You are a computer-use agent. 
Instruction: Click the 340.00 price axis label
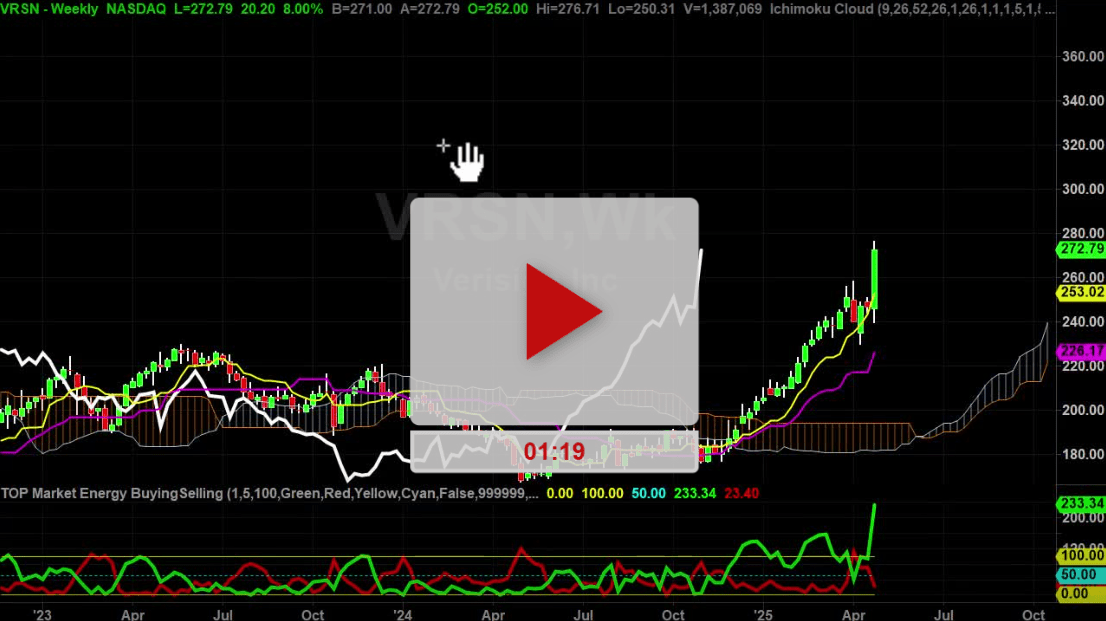(x=1083, y=101)
